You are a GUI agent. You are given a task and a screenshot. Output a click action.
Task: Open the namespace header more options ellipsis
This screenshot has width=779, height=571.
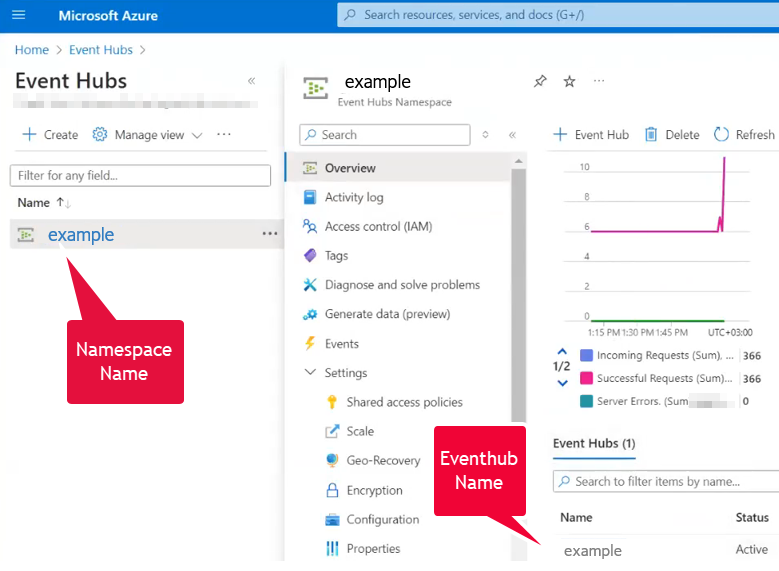tap(599, 81)
